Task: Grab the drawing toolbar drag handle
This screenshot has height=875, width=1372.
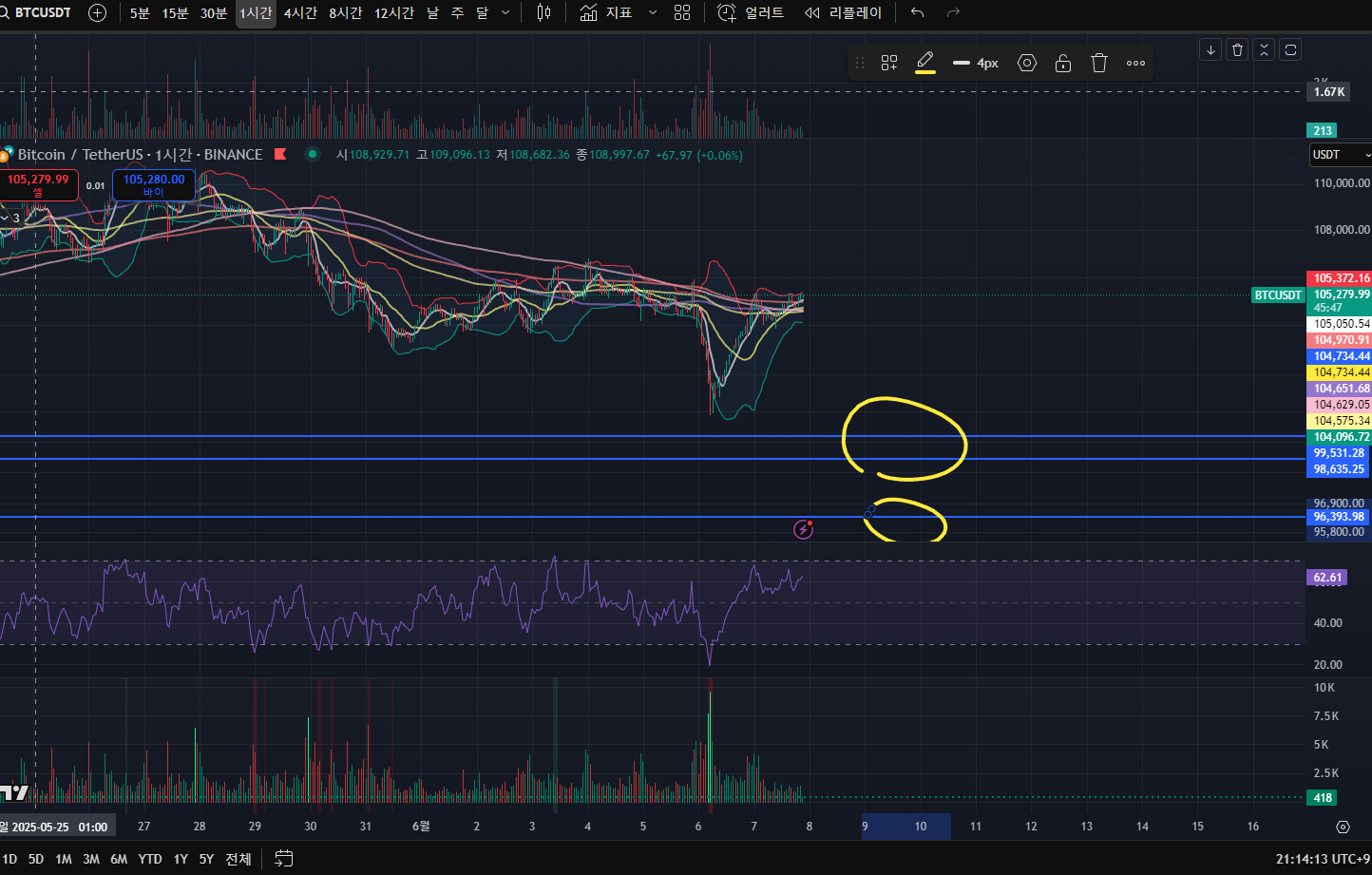Action: tap(860, 63)
